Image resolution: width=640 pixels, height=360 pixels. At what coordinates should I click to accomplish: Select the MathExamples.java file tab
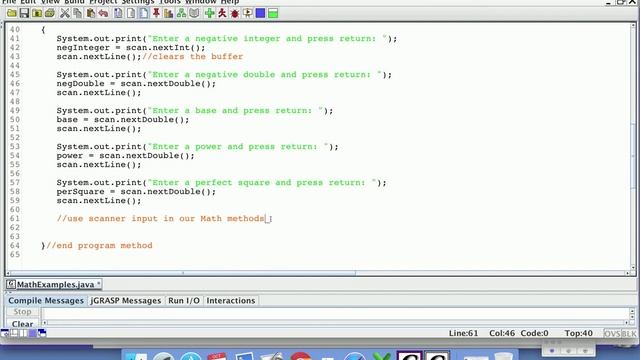pyautogui.click(x=54, y=284)
